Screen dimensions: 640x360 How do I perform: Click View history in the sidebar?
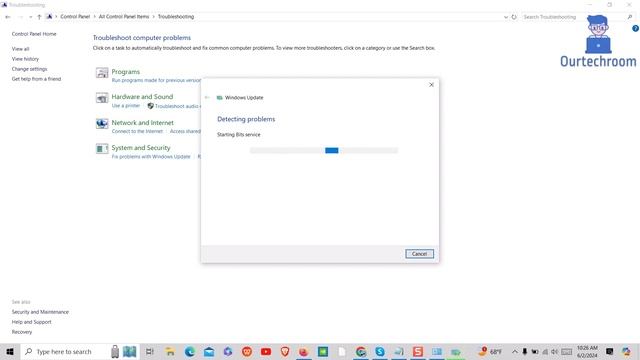25,59
